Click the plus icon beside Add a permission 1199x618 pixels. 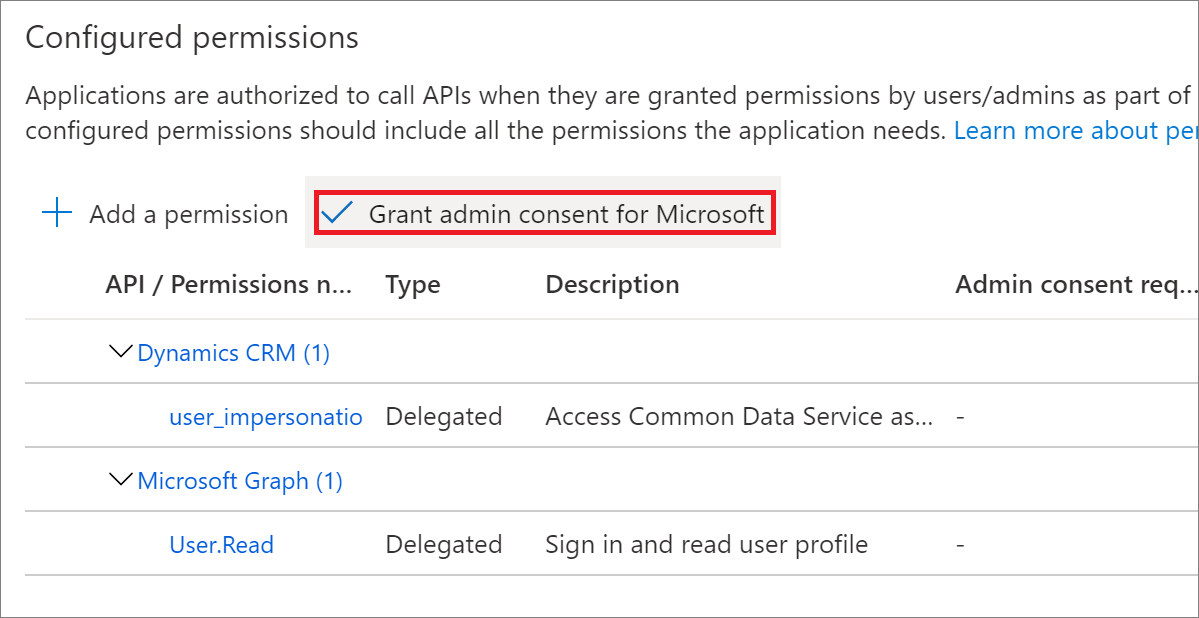click(x=57, y=213)
